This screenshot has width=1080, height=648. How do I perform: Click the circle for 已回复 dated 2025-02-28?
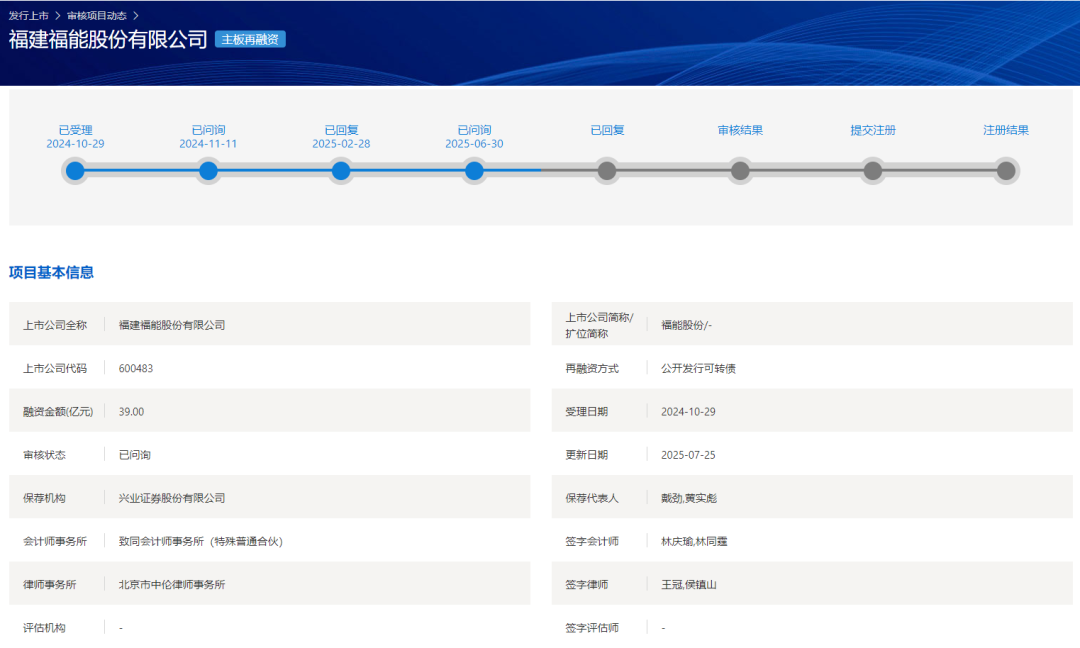click(x=341, y=171)
